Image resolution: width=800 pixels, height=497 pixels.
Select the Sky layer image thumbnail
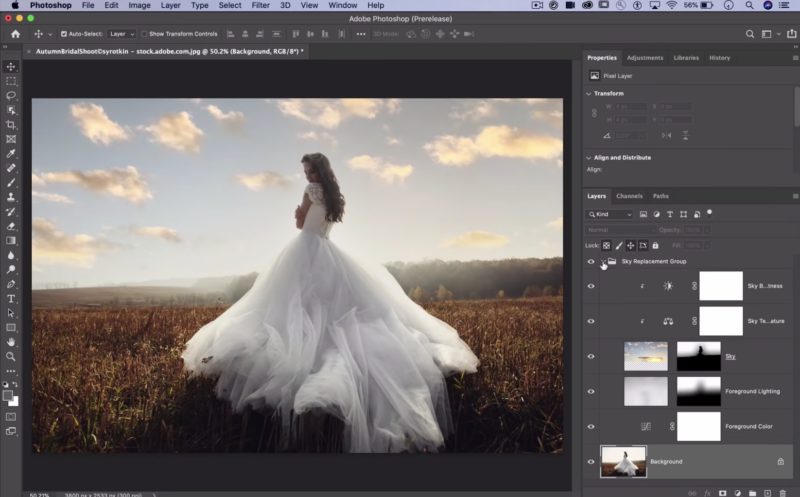(645, 356)
